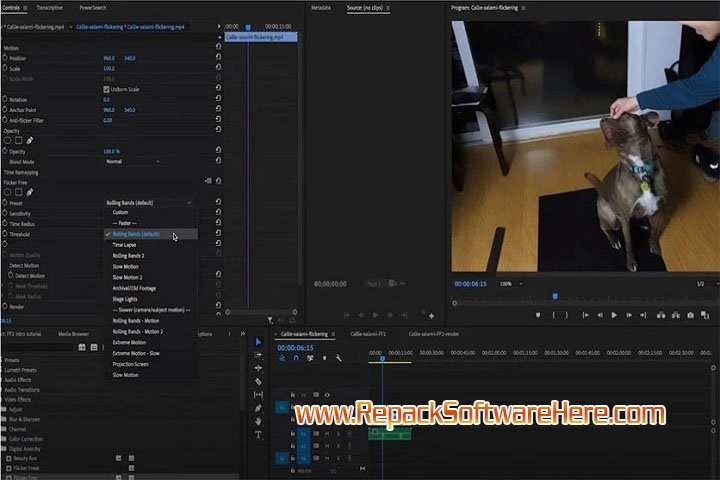This screenshot has width=720, height=480.
Task: Toggle the Uniform Scale checkbox
Action: coord(107,89)
